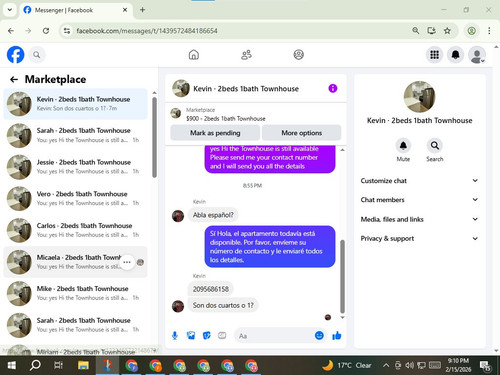500x375 pixels.
Task: Send a voice clip microphone icon
Action: pyautogui.click(x=175, y=336)
